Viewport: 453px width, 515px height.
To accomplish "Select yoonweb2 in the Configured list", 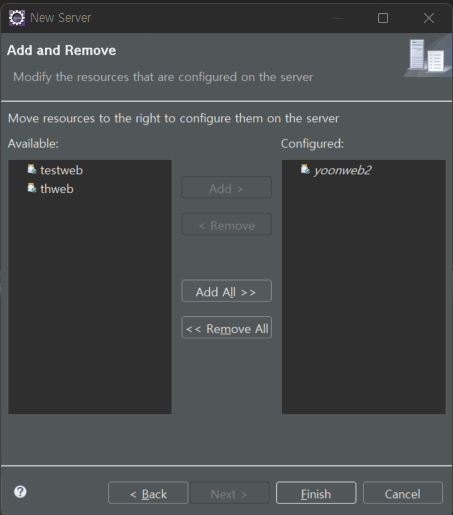I will [x=343, y=170].
